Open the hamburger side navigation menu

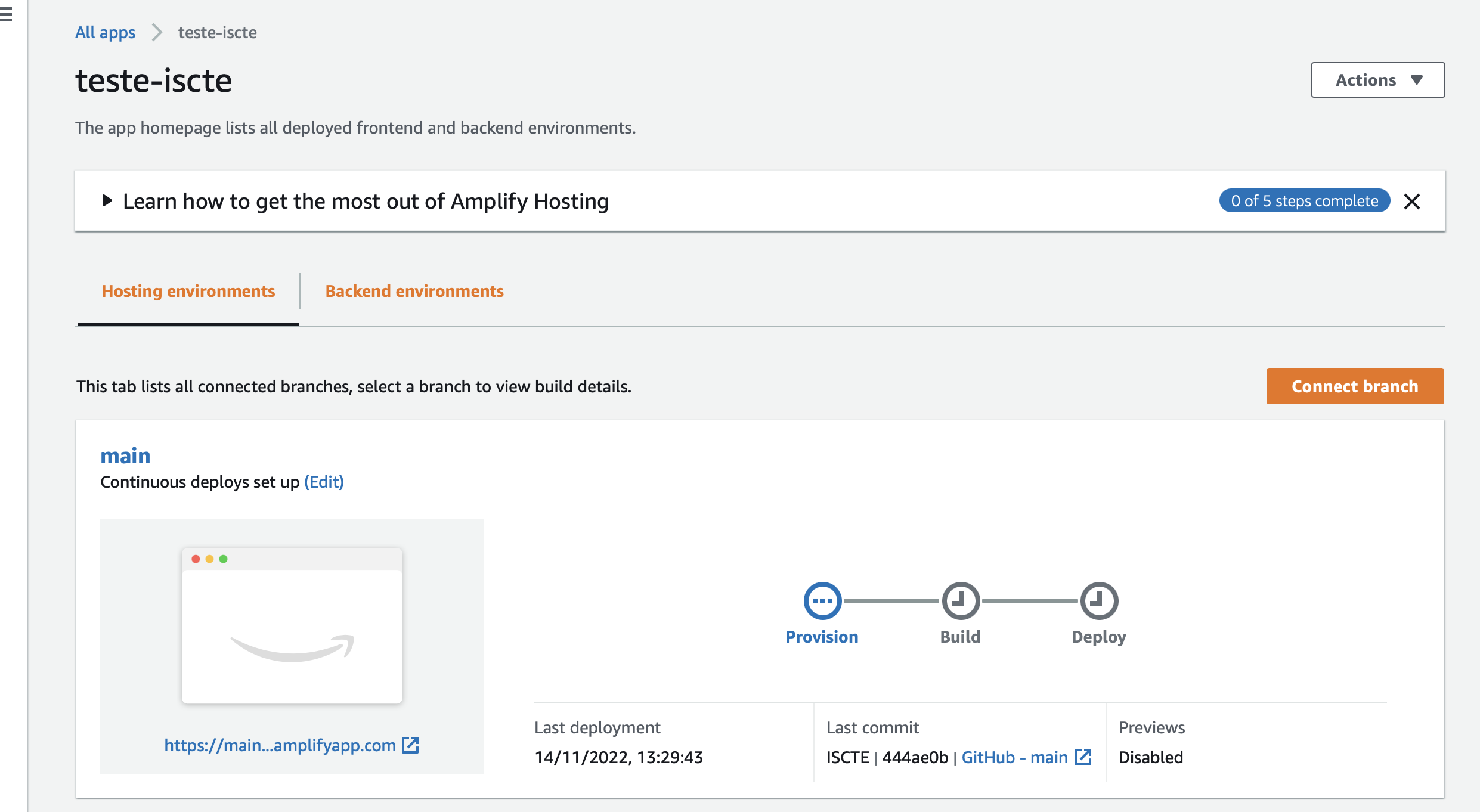point(6,14)
